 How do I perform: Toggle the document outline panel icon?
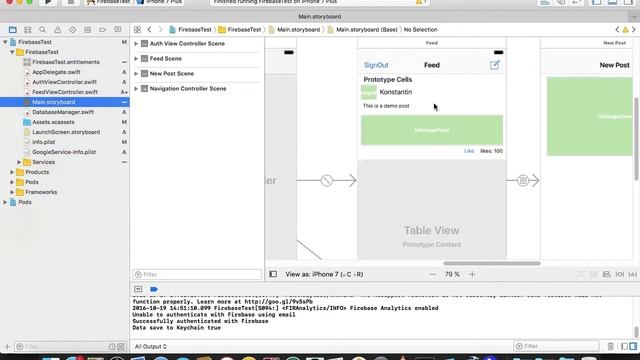(x=273, y=274)
